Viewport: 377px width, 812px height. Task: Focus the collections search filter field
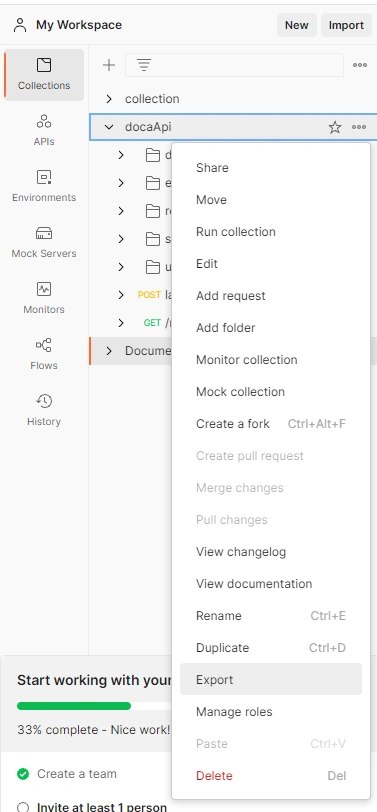[x=234, y=65]
